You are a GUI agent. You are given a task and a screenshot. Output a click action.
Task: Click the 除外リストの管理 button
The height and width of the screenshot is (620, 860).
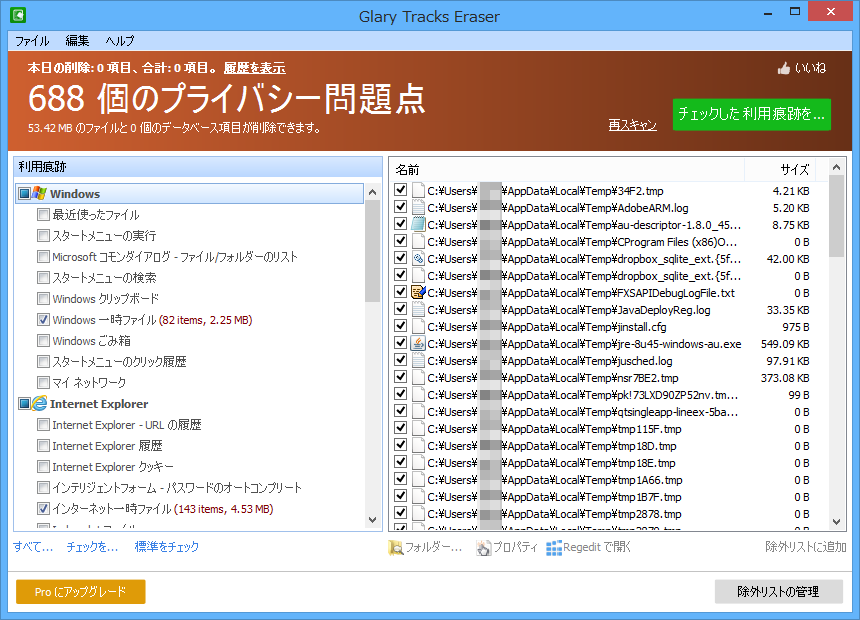(778, 591)
